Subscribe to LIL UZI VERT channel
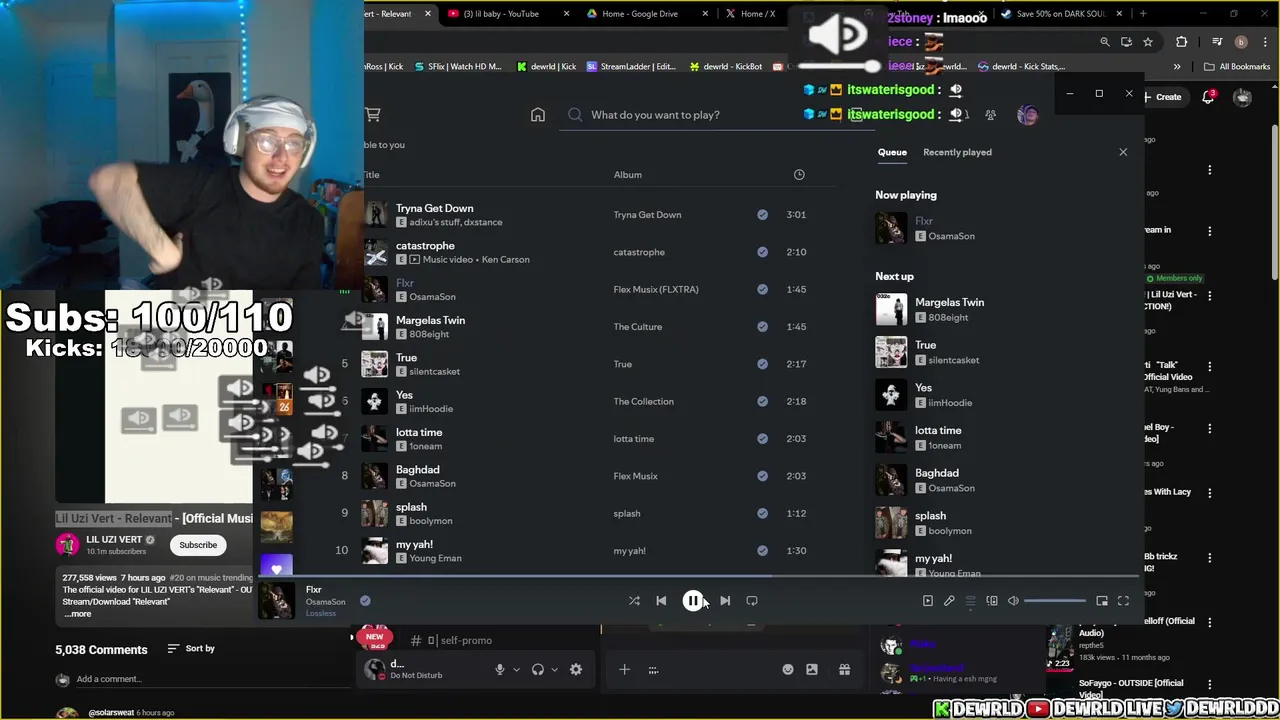 pos(198,545)
